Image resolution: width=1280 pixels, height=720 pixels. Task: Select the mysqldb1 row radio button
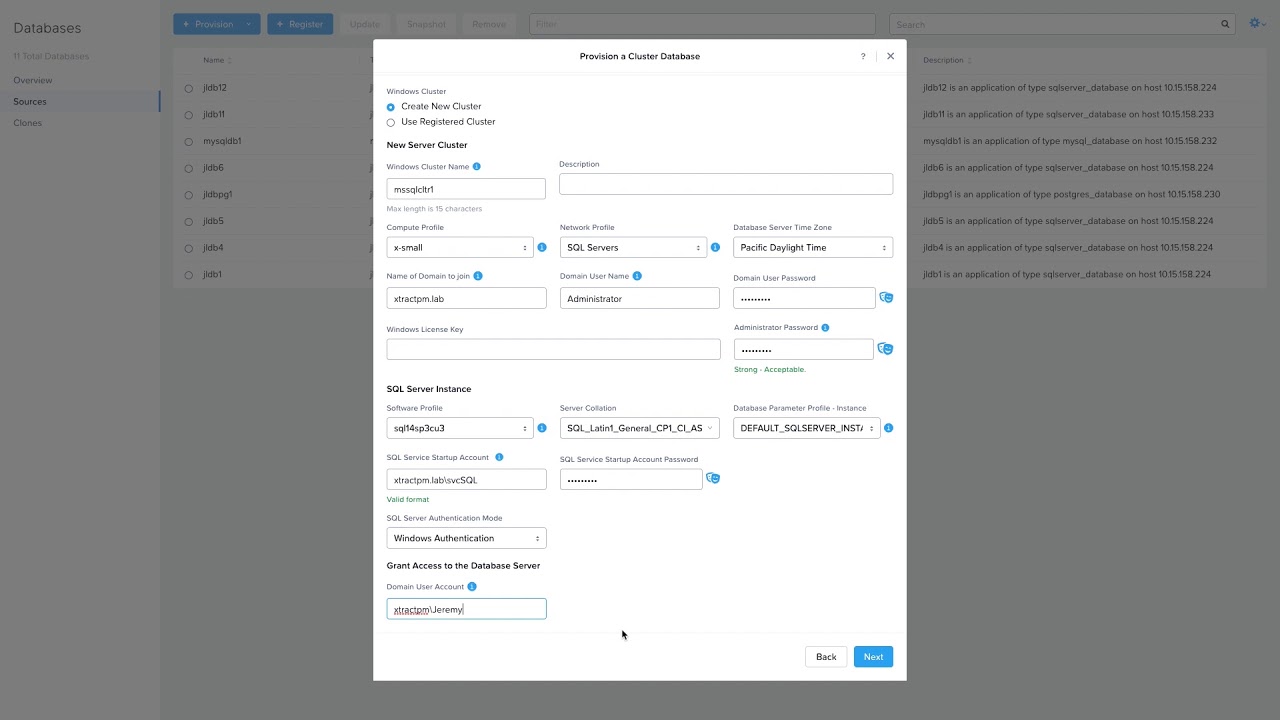188,142
